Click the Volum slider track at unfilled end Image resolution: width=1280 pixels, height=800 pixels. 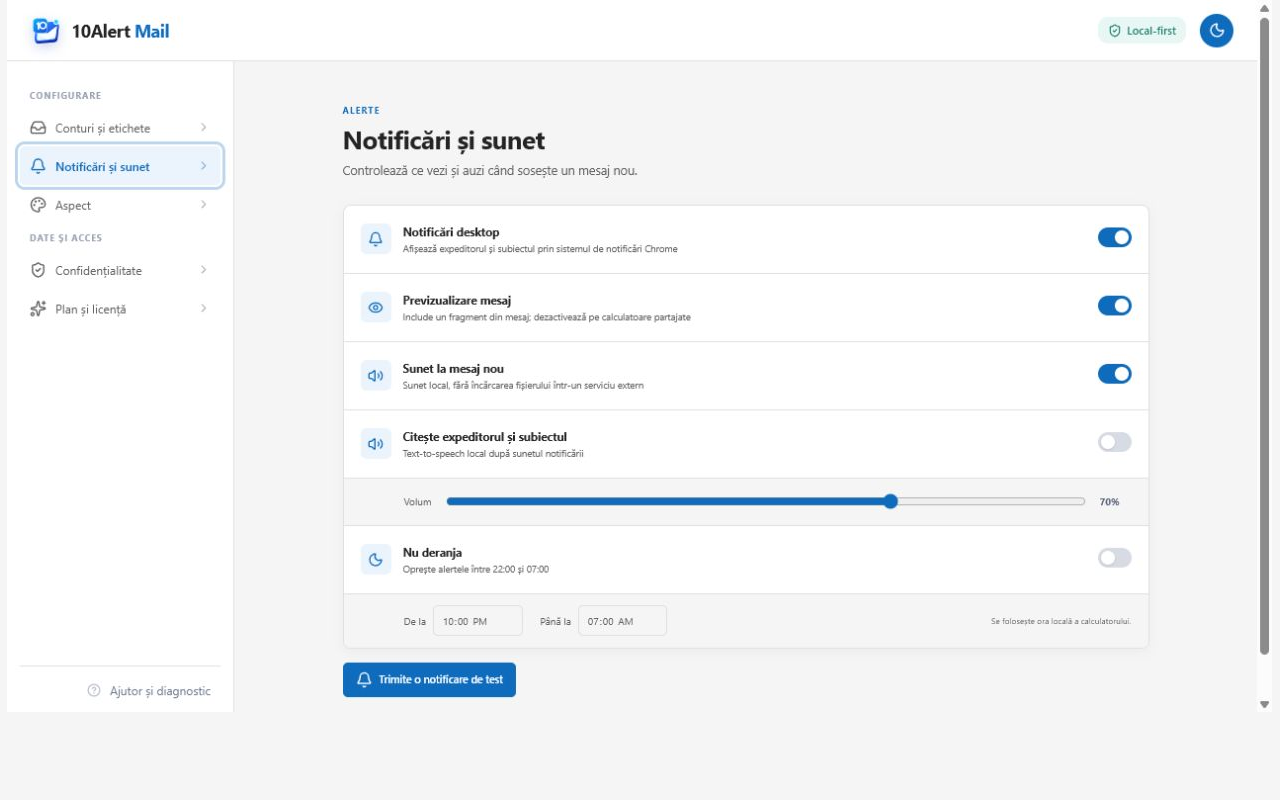[990, 501]
